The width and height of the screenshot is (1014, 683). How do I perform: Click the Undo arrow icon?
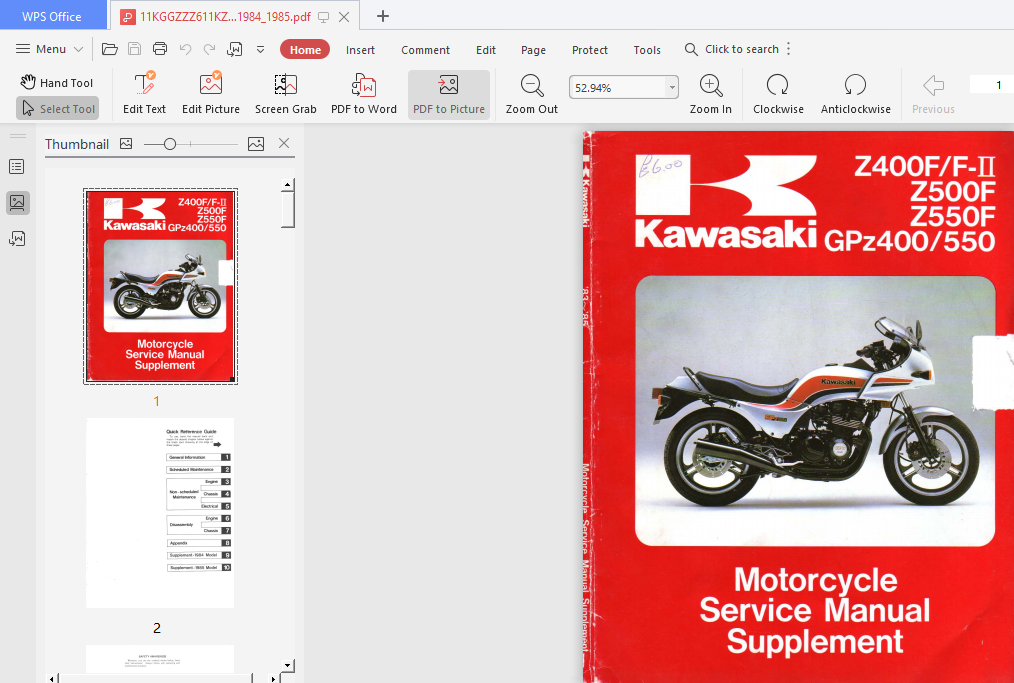(x=185, y=49)
